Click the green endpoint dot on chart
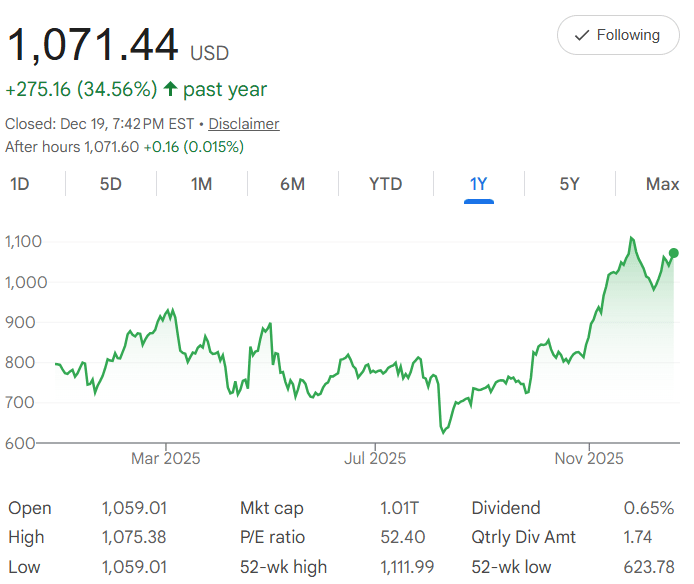 tap(674, 253)
